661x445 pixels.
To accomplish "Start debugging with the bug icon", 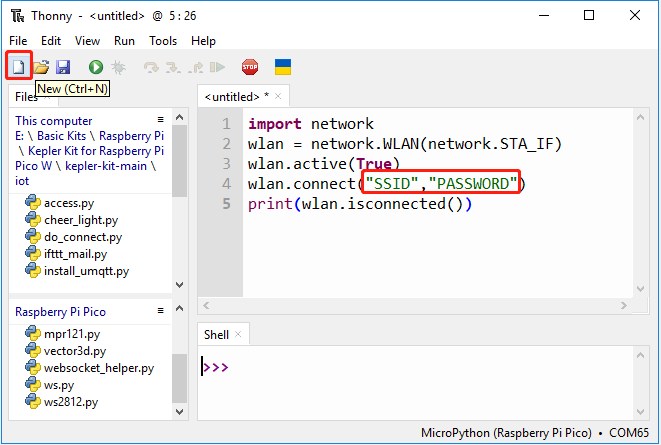I will point(118,67).
